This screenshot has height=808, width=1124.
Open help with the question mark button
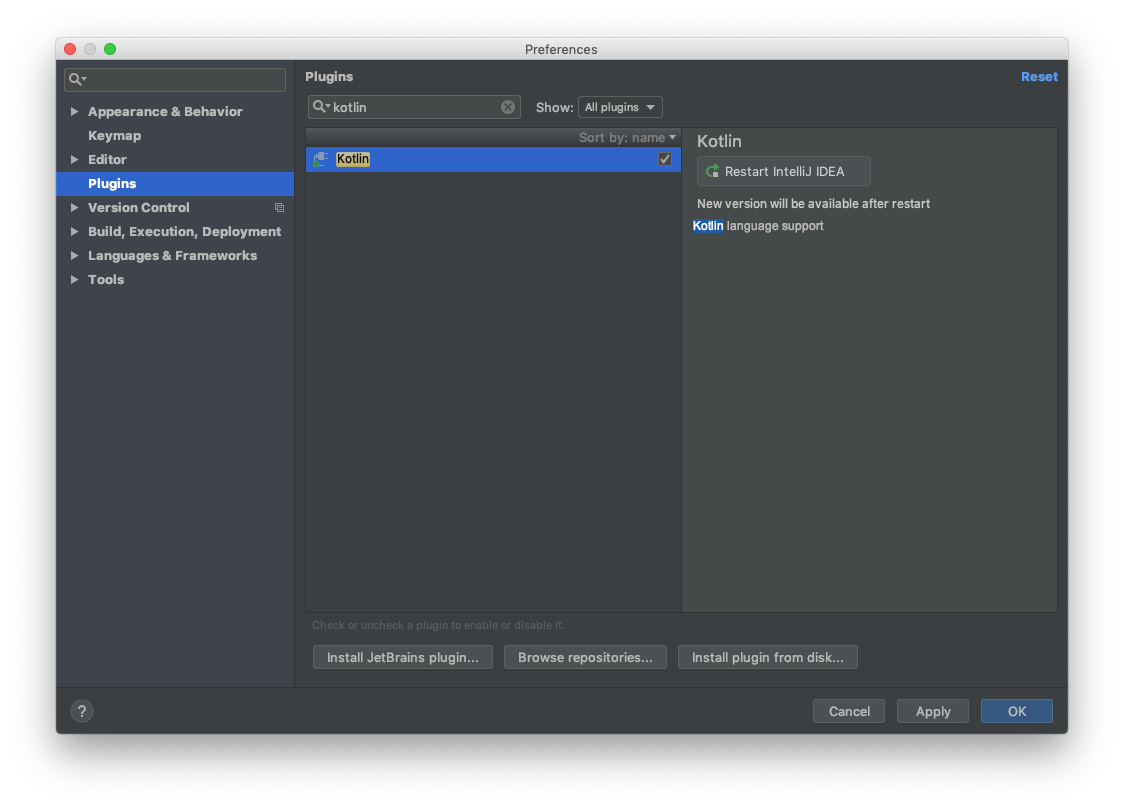pos(82,711)
